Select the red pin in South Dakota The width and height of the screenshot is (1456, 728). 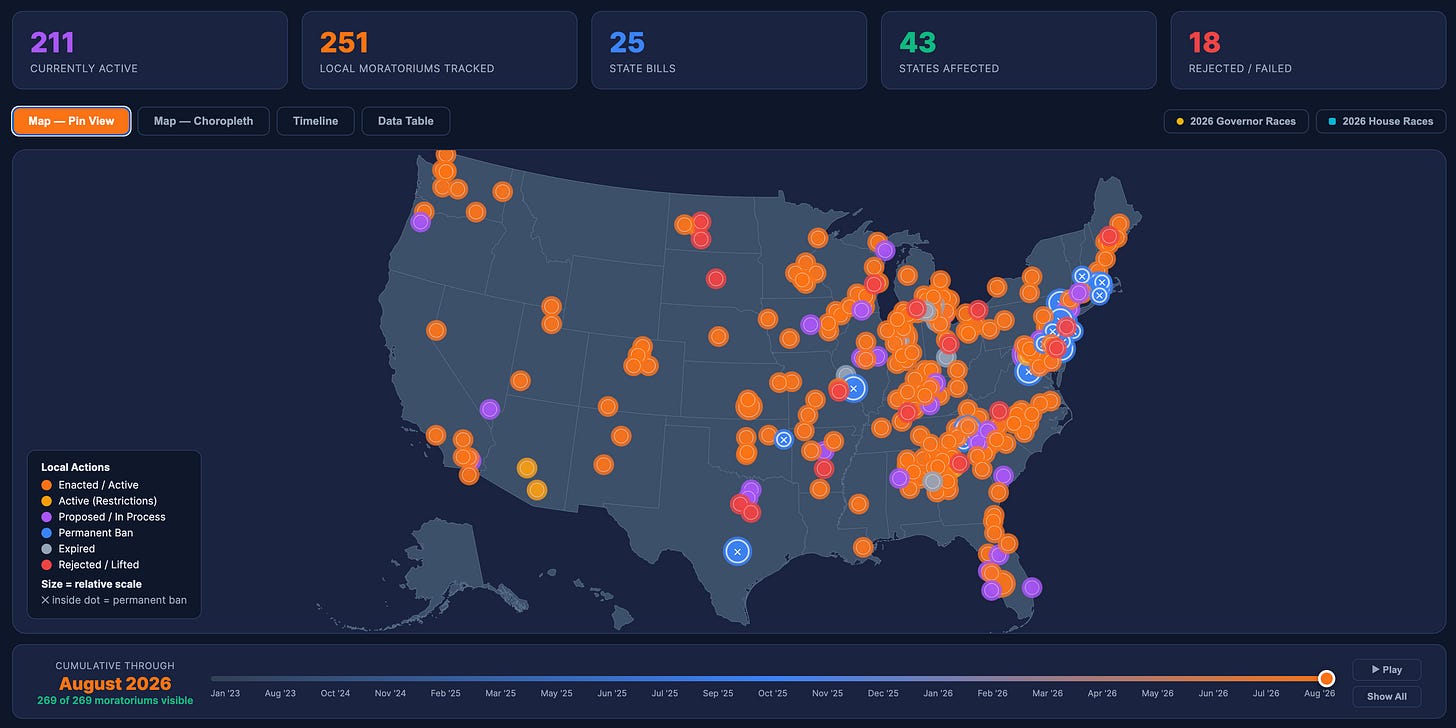click(715, 278)
